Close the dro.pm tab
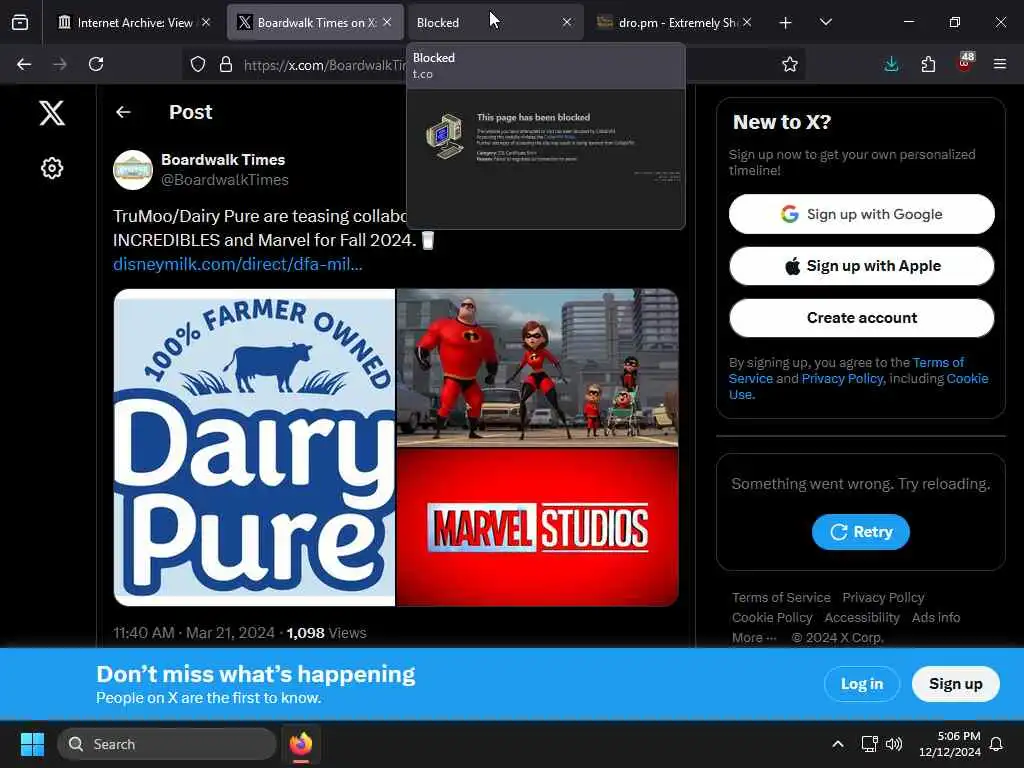Image resolution: width=1024 pixels, height=768 pixels. click(x=747, y=22)
